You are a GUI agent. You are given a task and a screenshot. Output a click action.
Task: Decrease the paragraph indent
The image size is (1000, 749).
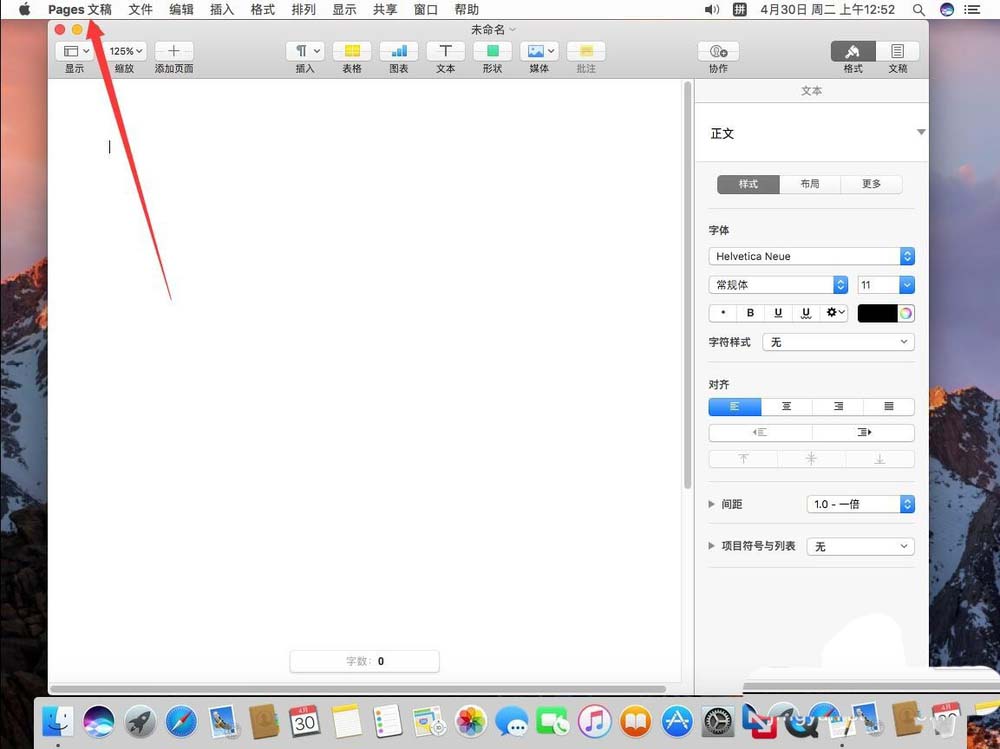pyautogui.click(x=760, y=433)
